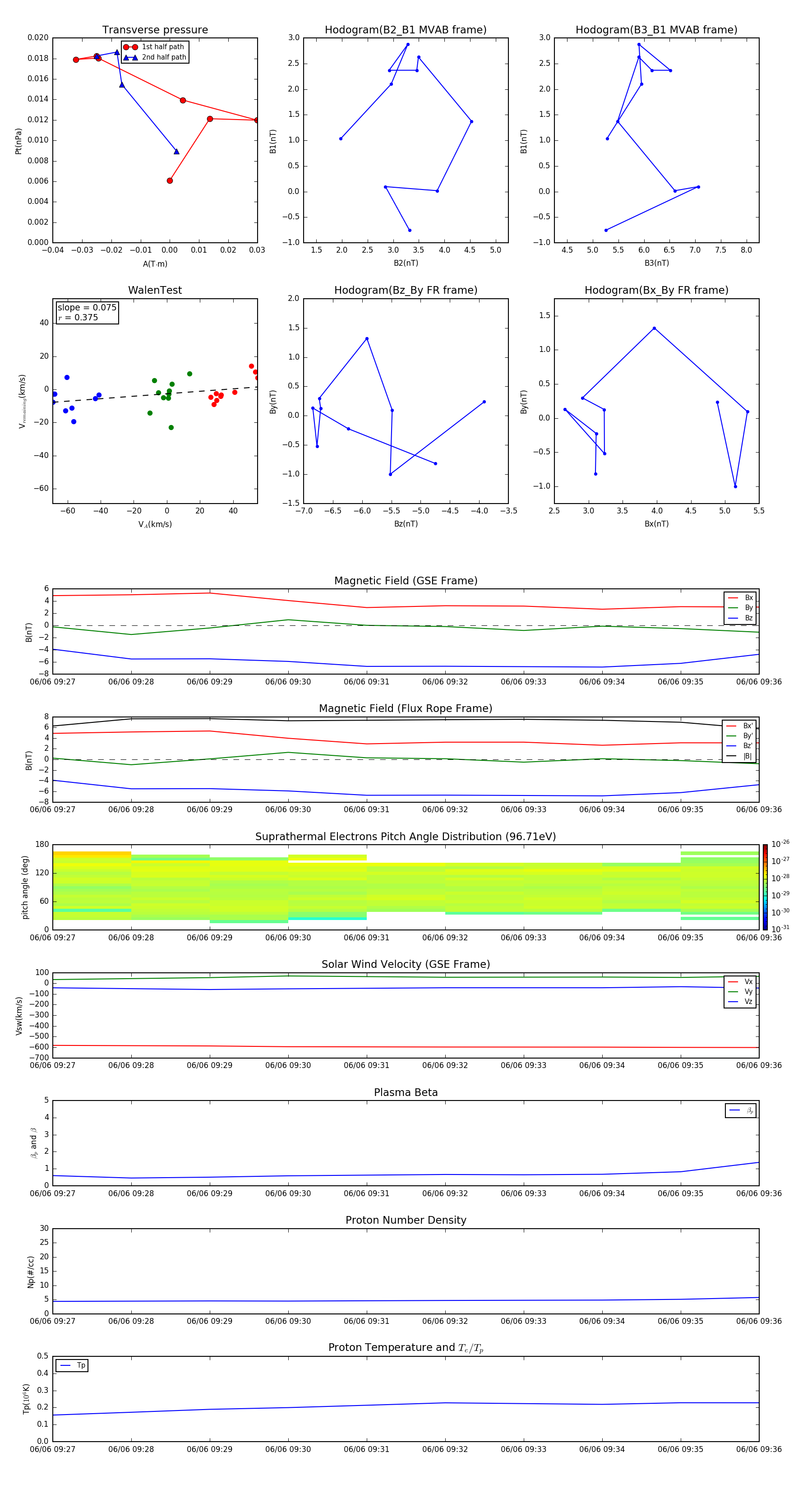Click the lowest blue triangle in Transverse pressure
Viewport: 812px width, 1489px height.
click(176, 152)
